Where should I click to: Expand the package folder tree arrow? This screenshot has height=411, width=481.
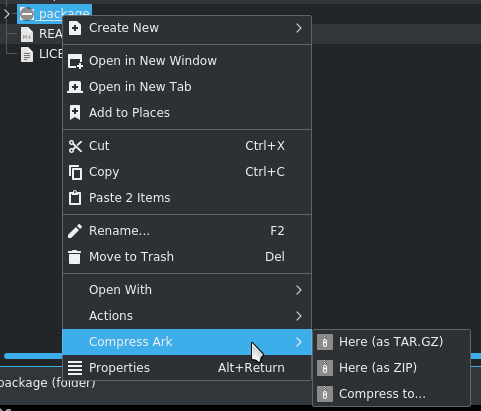click(x=7, y=14)
